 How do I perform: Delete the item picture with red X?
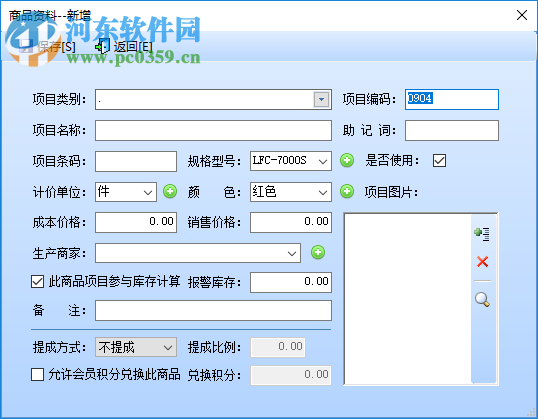482,261
